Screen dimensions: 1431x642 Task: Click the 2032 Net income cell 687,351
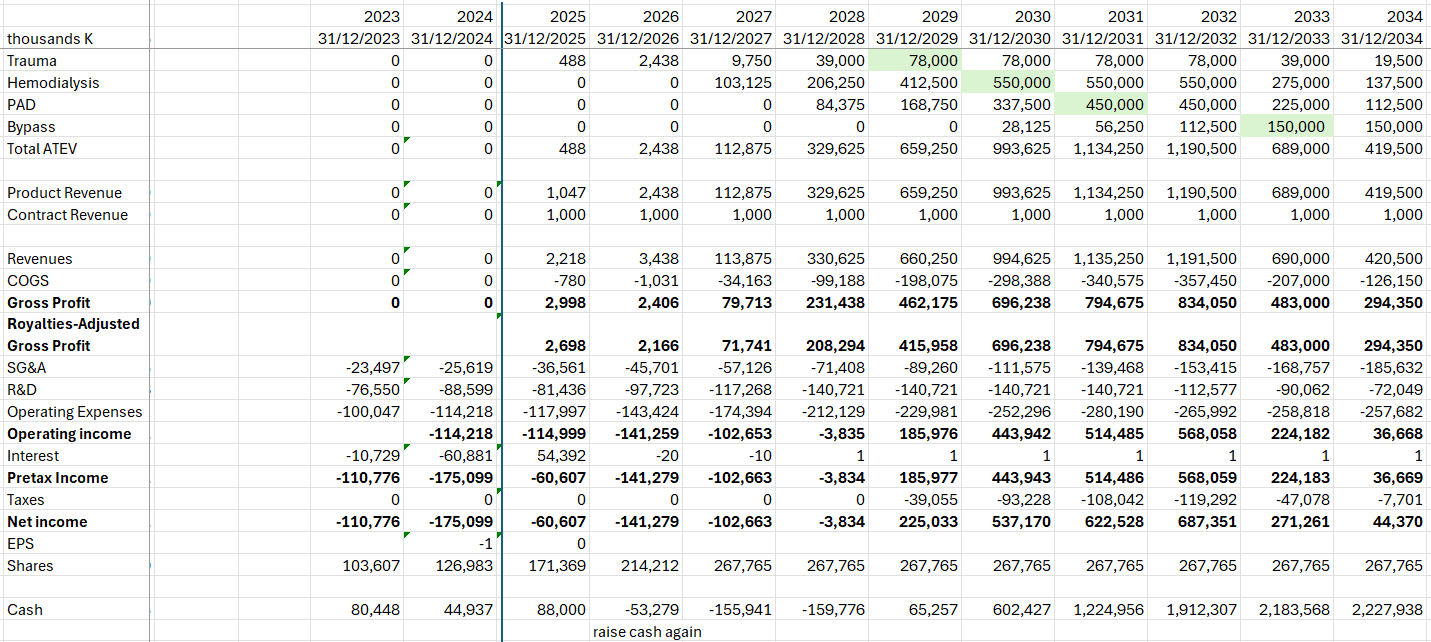pyautogui.click(x=1194, y=521)
